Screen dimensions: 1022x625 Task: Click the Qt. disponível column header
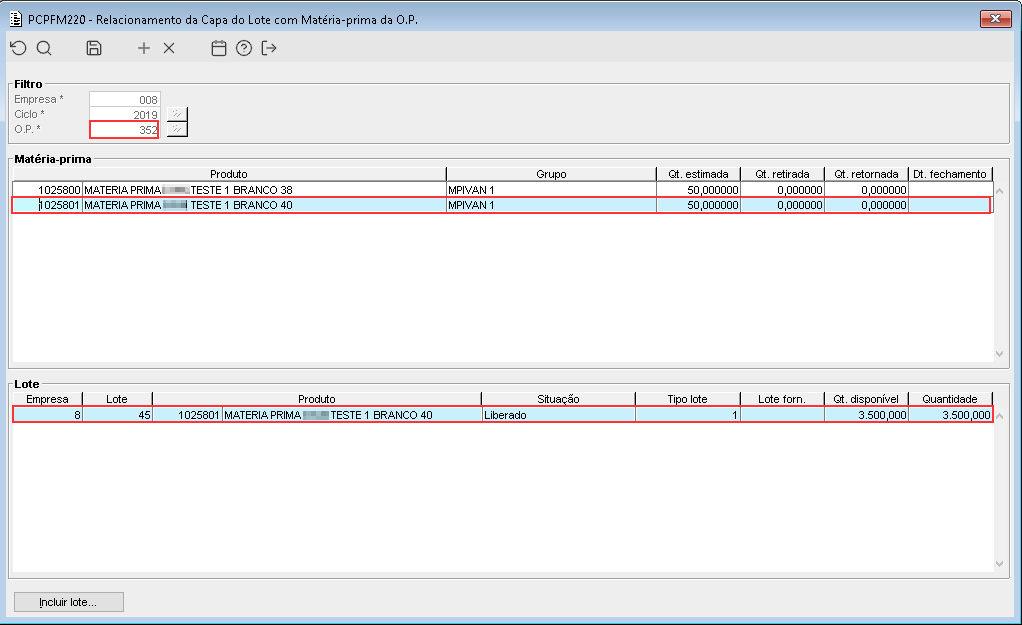coord(866,399)
